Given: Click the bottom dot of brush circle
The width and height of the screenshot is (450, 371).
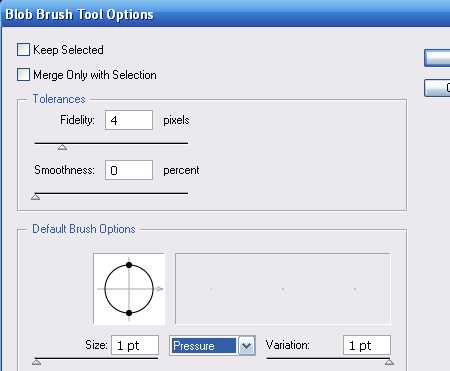Looking at the screenshot, I should click(129, 313).
